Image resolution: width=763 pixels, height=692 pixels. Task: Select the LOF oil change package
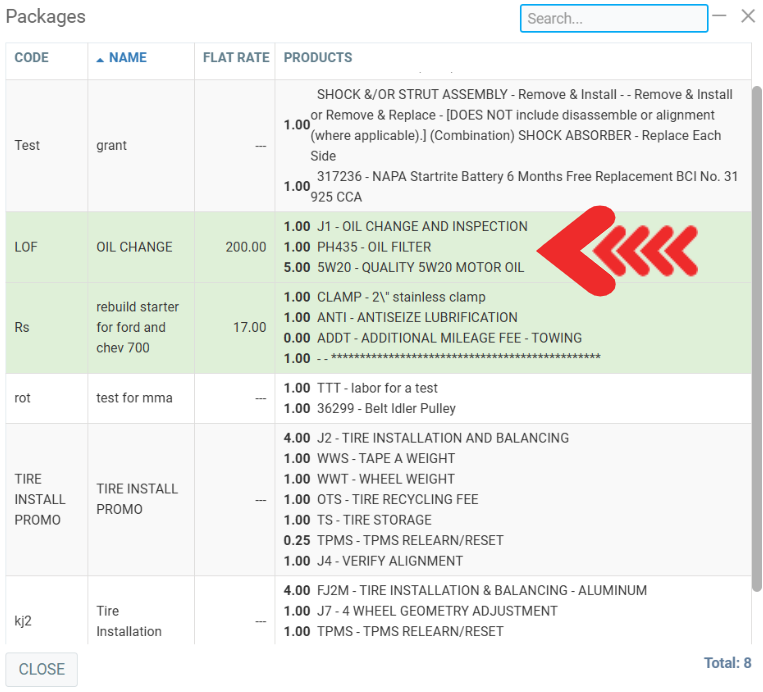(134, 247)
